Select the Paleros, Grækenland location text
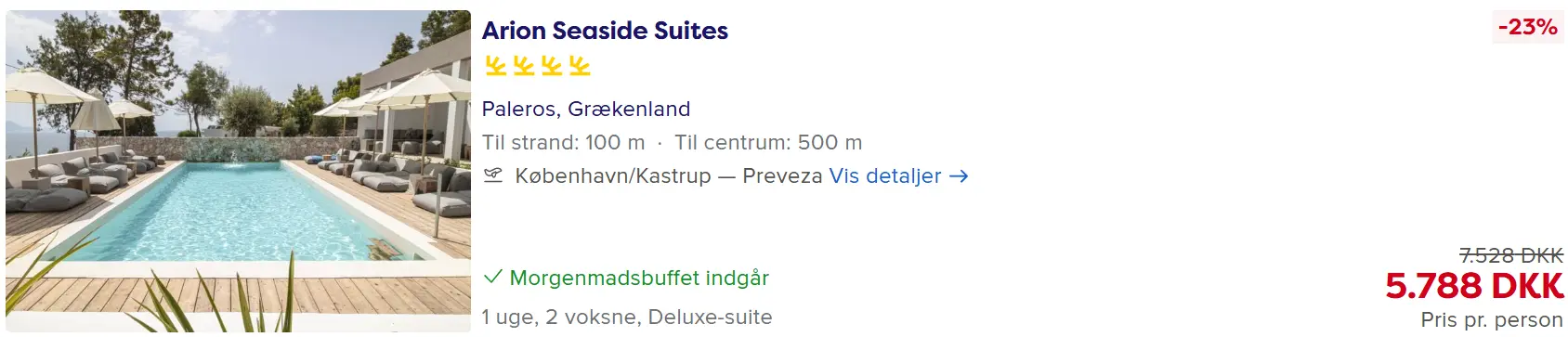Image resolution: width=1568 pixels, height=337 pixels. tap(586, 109)
